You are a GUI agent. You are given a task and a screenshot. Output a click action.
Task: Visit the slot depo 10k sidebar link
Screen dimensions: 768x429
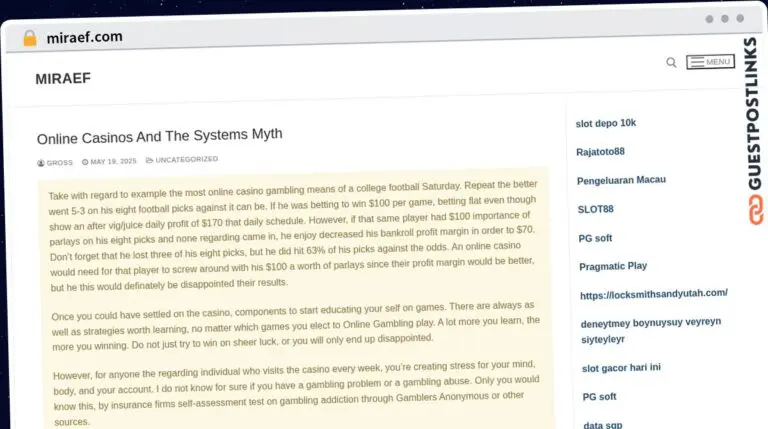[606, 123]
